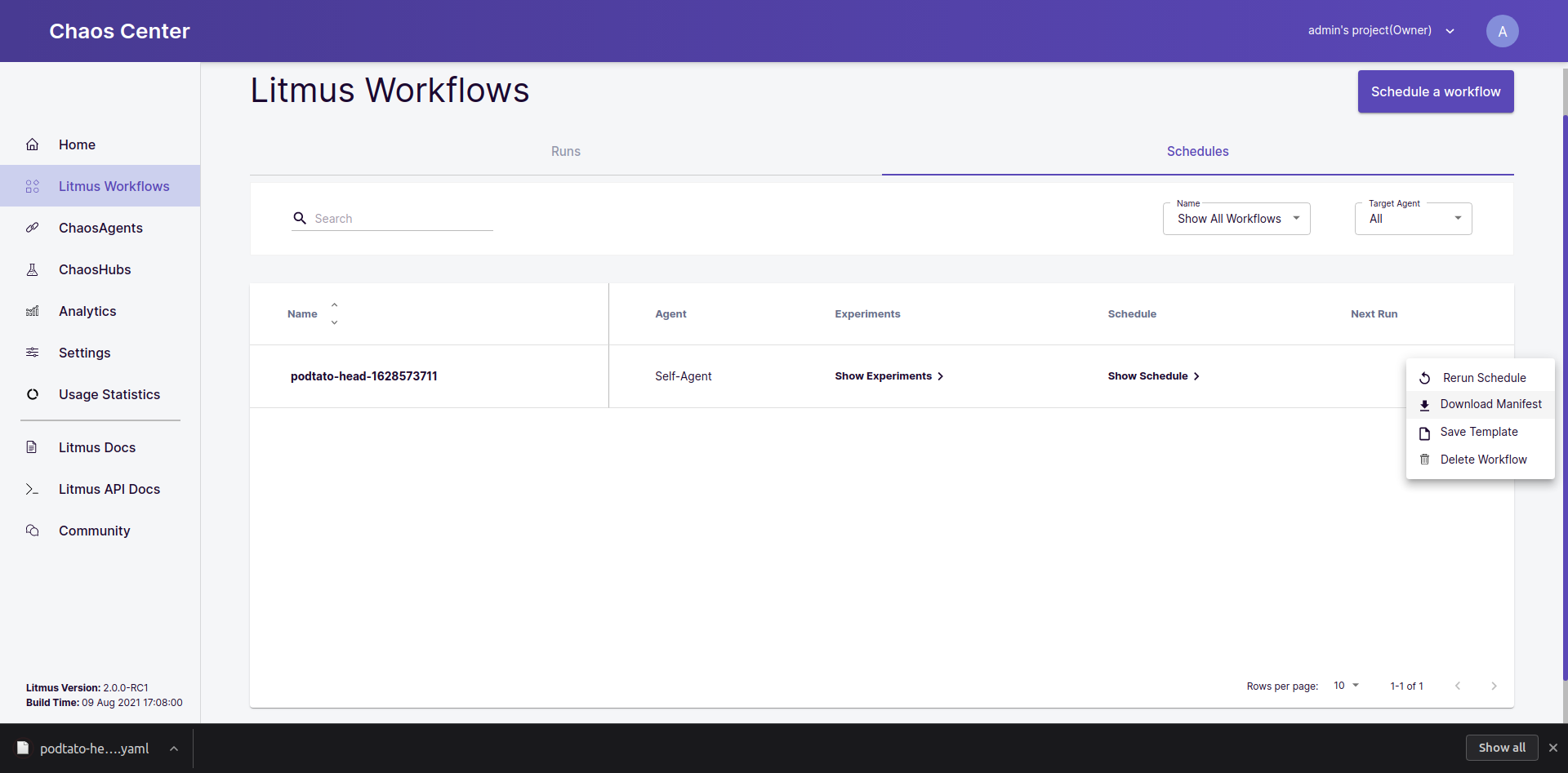
Task: Open the rows per page dropdown
Action: [1346, 686]
